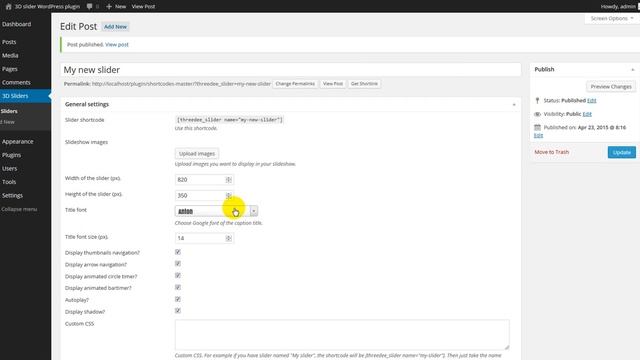
Task: Click the Upload images button
Action: point(197,153)
